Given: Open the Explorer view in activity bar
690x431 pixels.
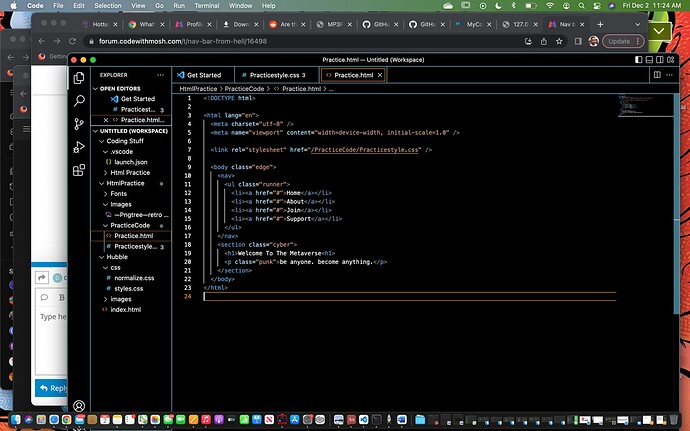Looking at the screenshot, I should tap(79, 78).
